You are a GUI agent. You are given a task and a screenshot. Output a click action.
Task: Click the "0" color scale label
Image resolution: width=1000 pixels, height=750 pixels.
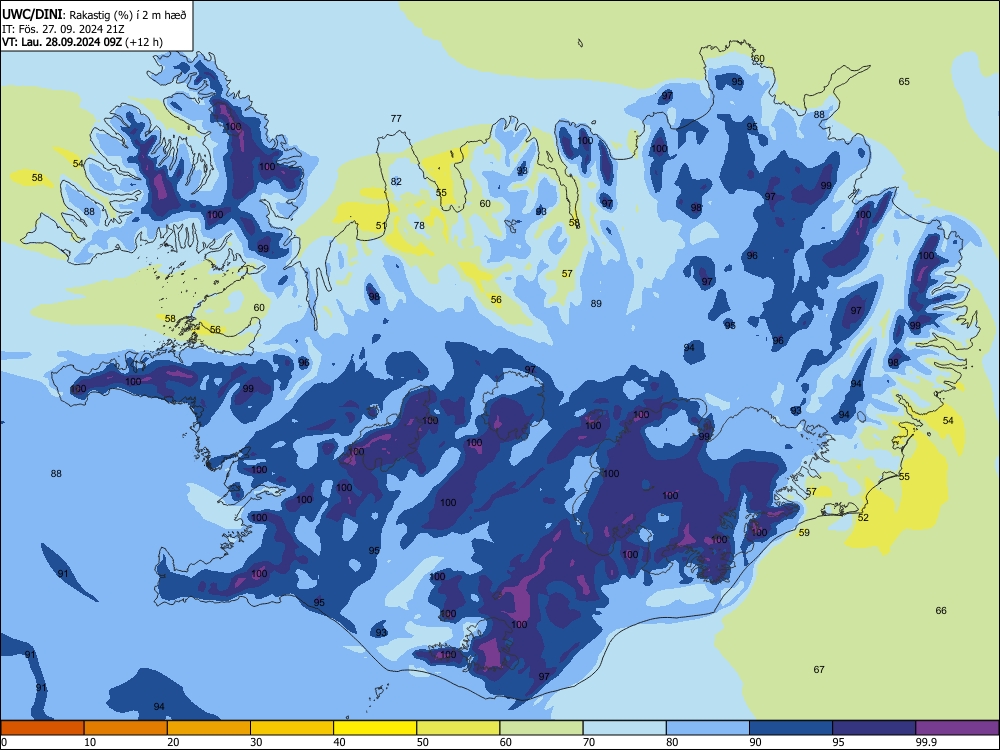tap(4, 742)
